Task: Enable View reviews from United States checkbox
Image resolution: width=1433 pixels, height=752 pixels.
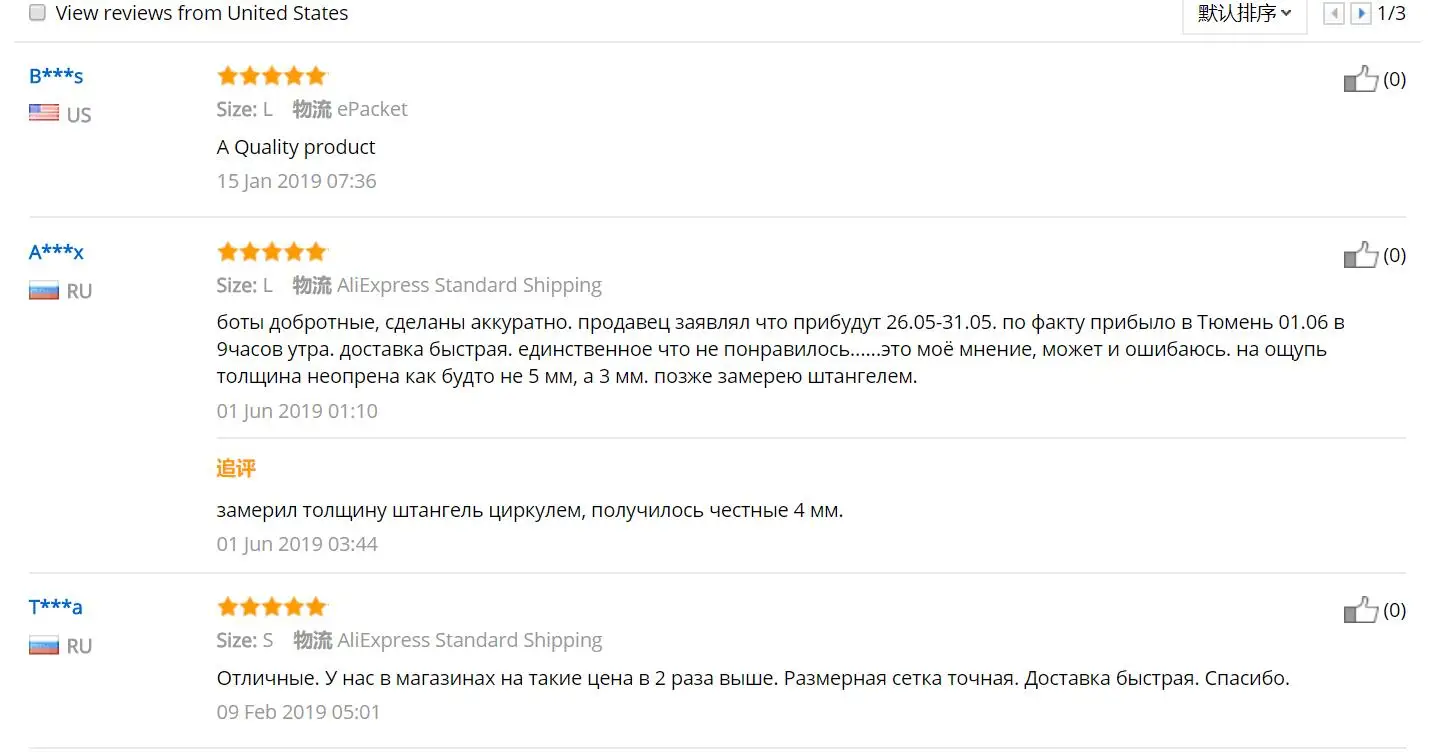Action: tap(37, 13)
